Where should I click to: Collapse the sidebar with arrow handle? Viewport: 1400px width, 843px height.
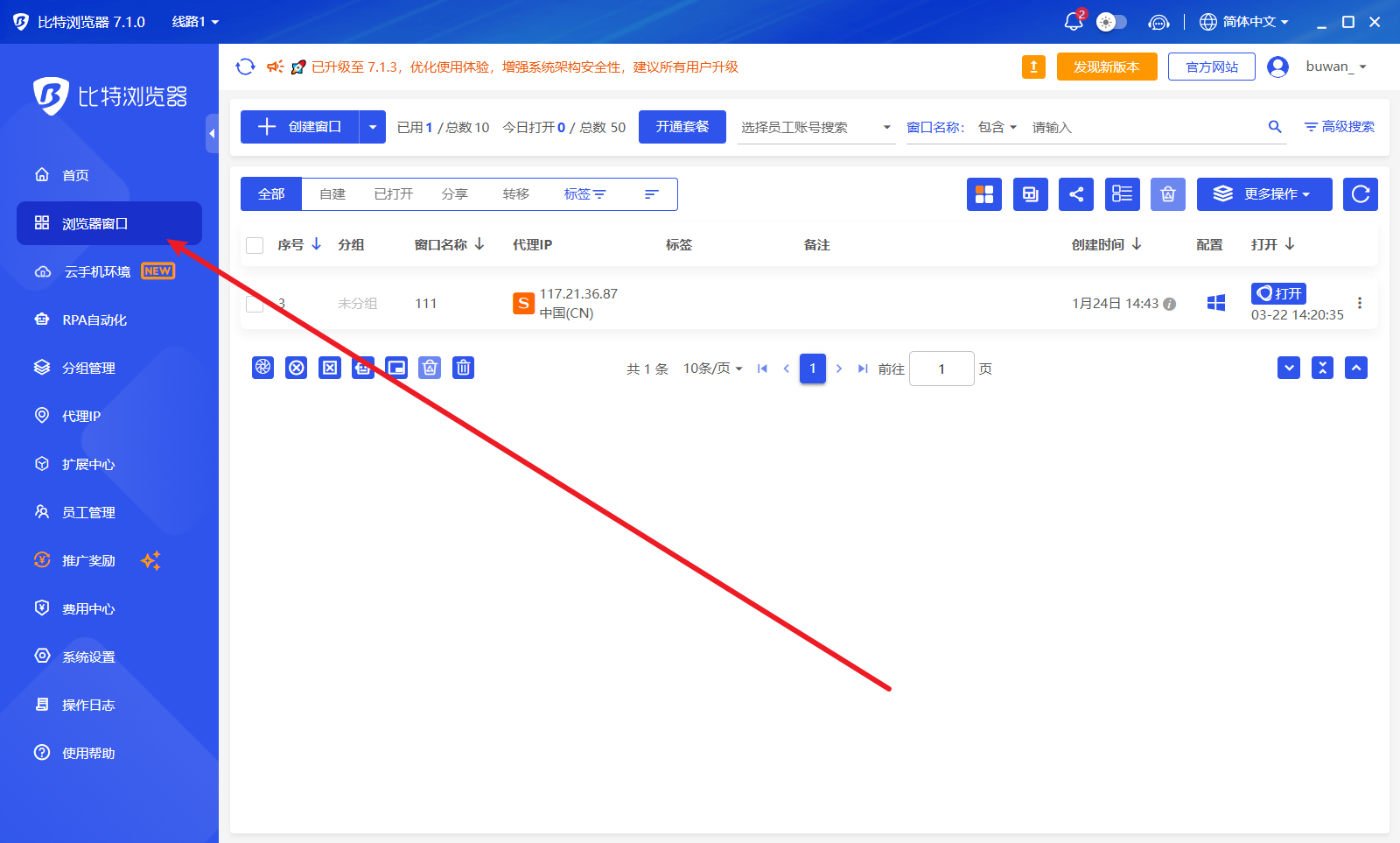212,133
